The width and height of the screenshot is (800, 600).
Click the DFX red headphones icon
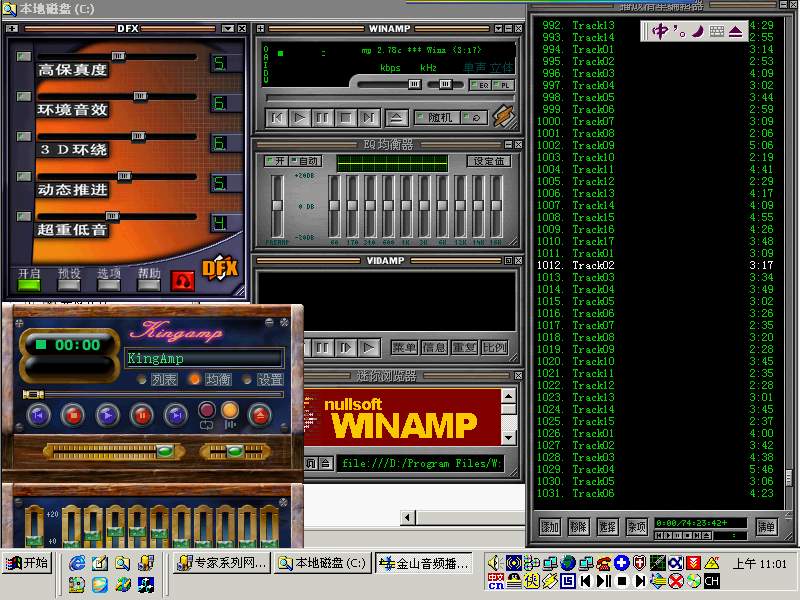pyautogui.click(x=181, y=279)
